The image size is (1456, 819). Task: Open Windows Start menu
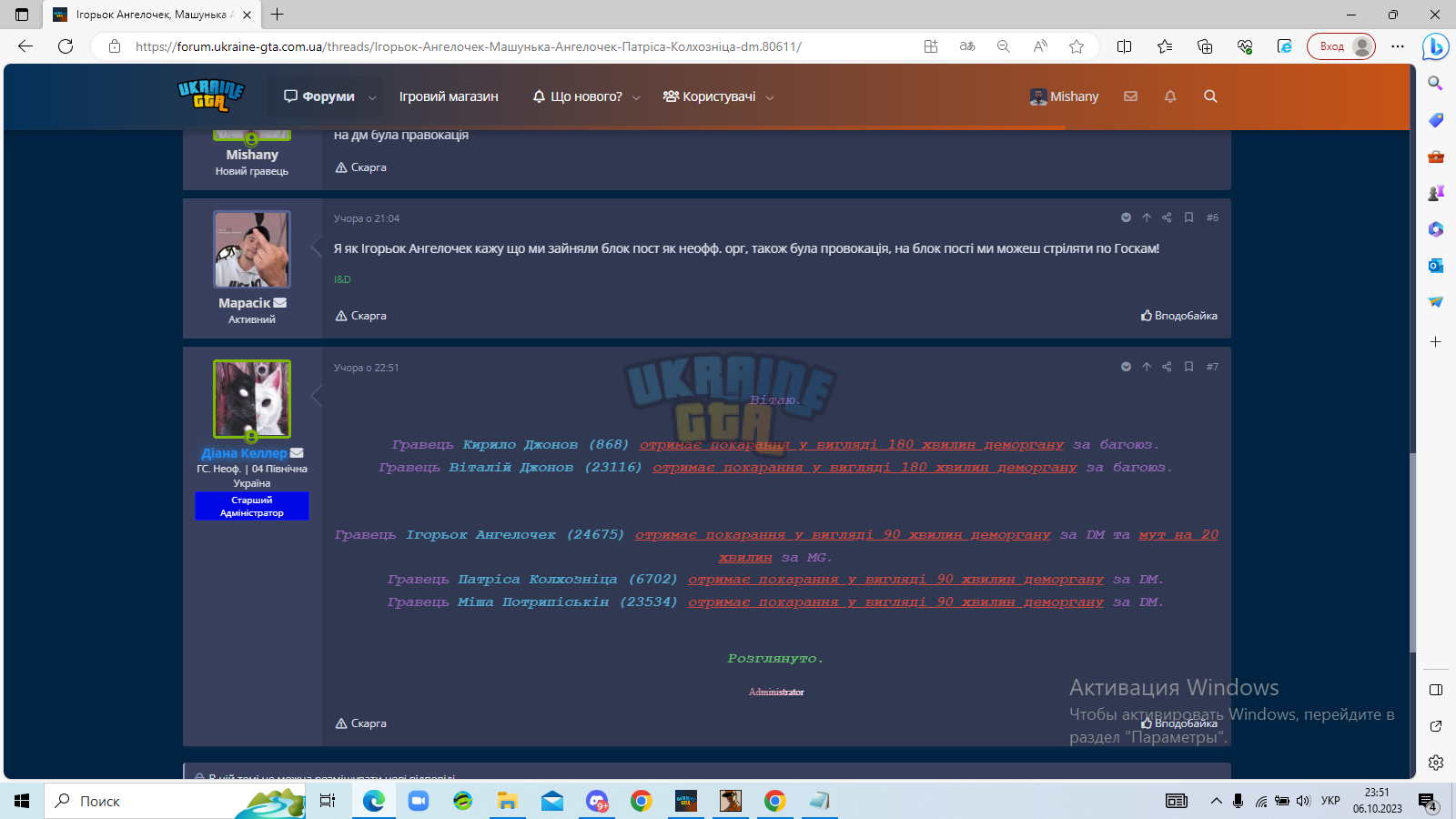(22, 801)
